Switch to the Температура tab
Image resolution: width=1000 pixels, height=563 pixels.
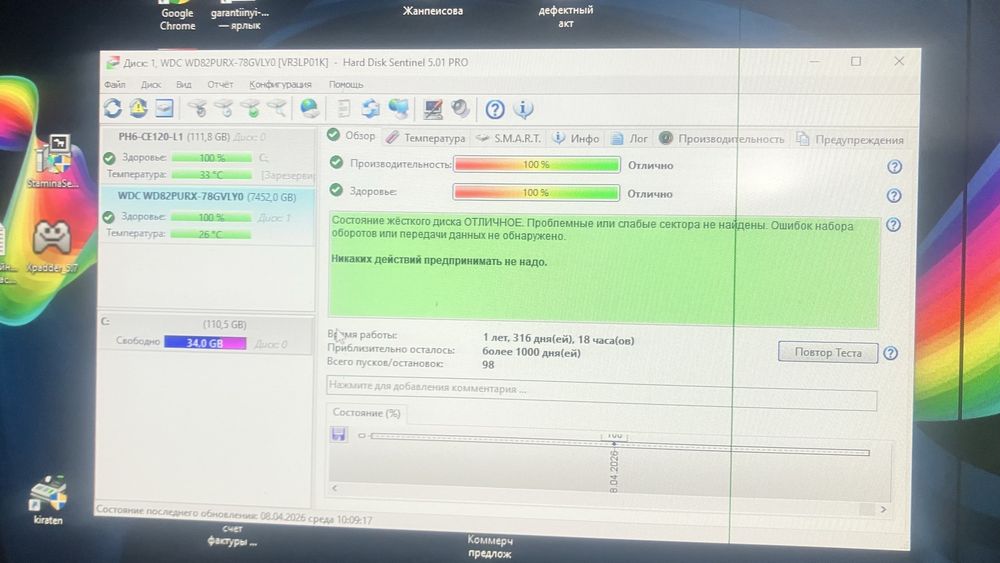(x=425, y=138)
